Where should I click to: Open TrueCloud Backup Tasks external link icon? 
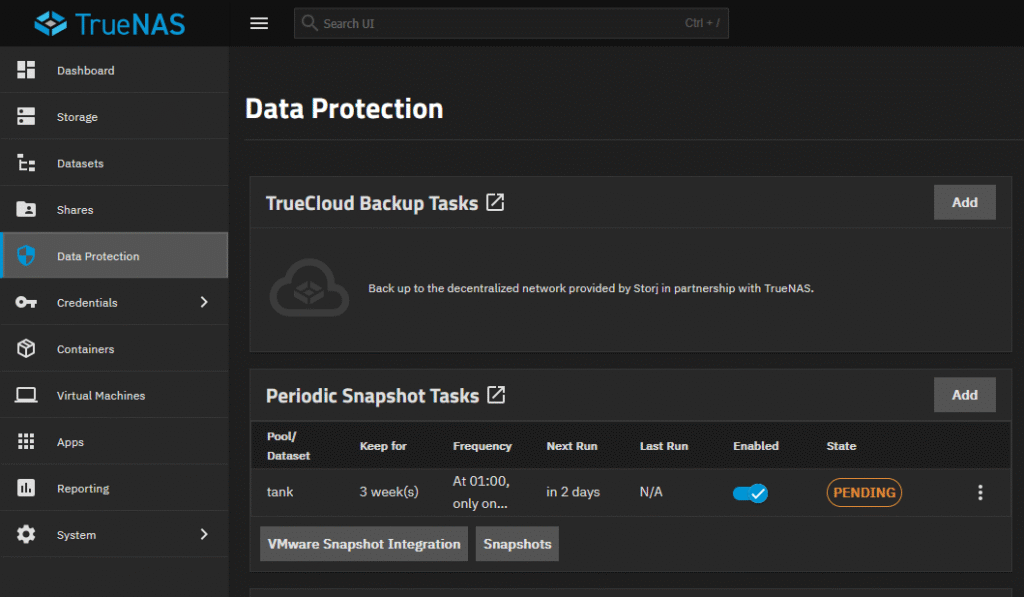coord(495,203)
